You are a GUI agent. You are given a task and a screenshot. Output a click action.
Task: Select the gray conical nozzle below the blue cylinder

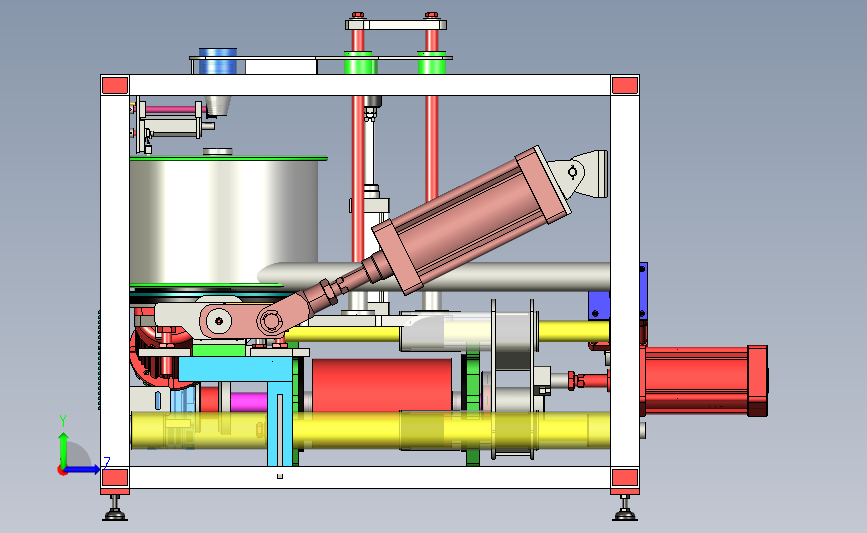(x=218, y=106)
